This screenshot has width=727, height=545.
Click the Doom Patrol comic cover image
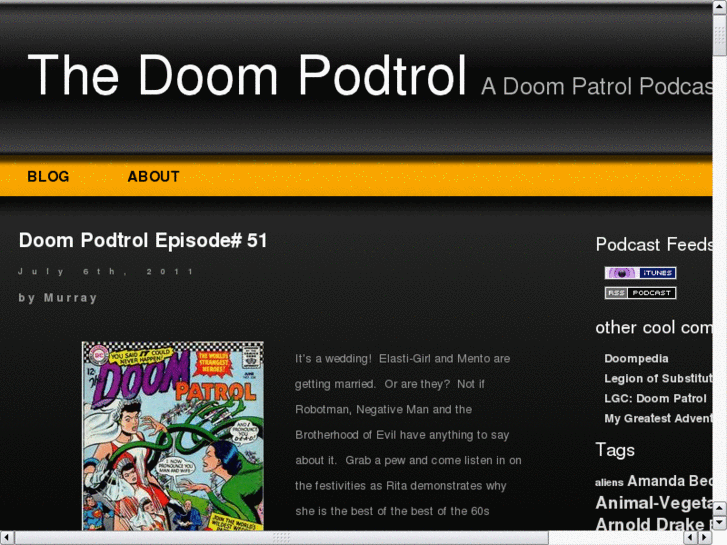tap(172, 436)
